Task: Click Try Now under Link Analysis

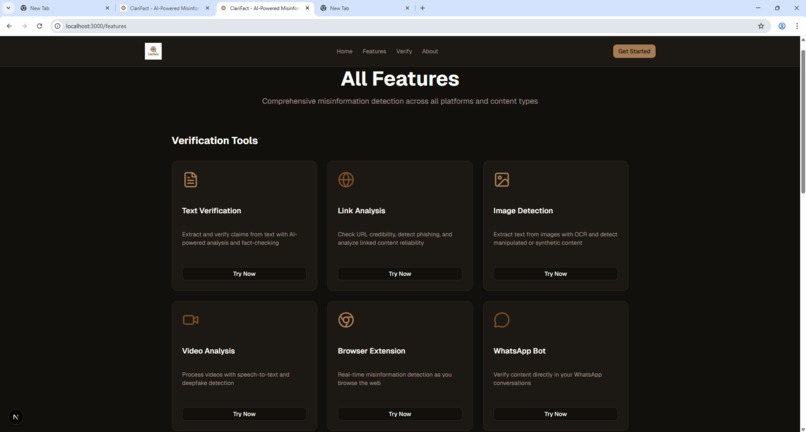Action: (400, 274)
